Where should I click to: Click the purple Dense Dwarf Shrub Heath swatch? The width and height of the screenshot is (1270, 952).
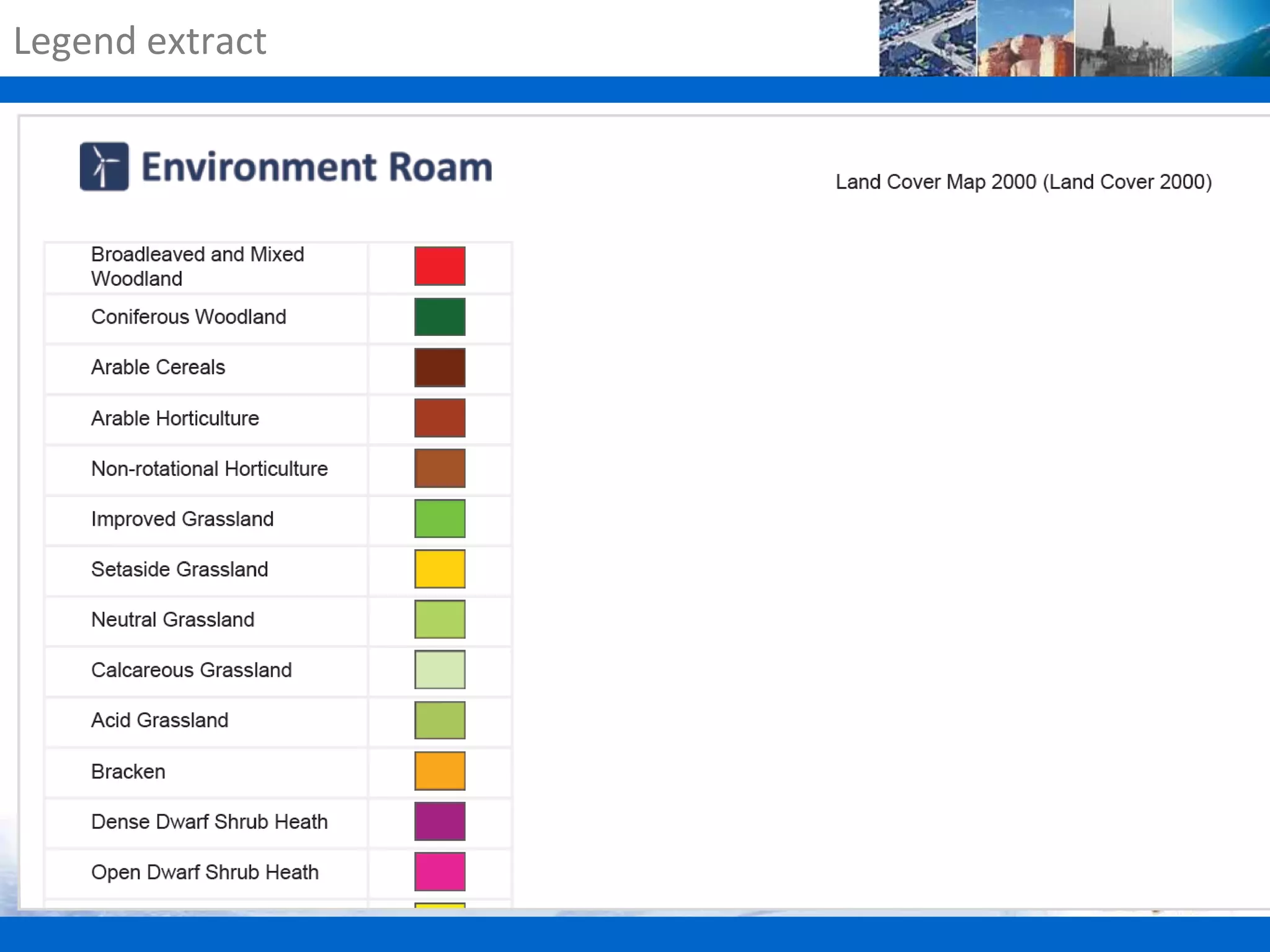440,821
